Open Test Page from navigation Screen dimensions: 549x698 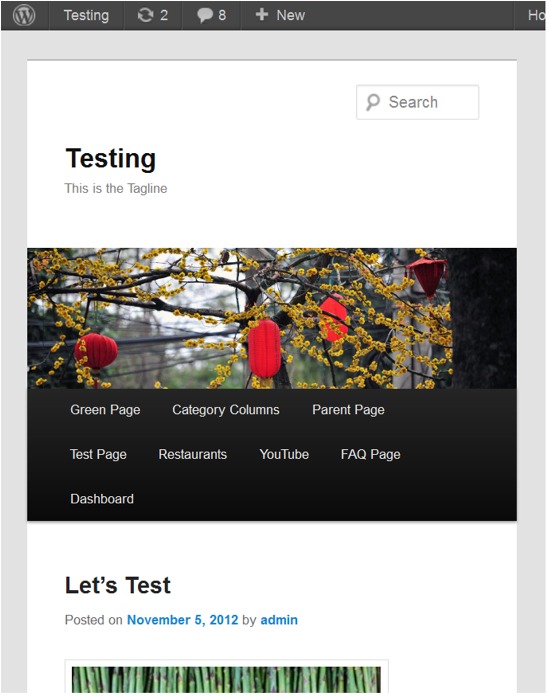tap(98, 454)
